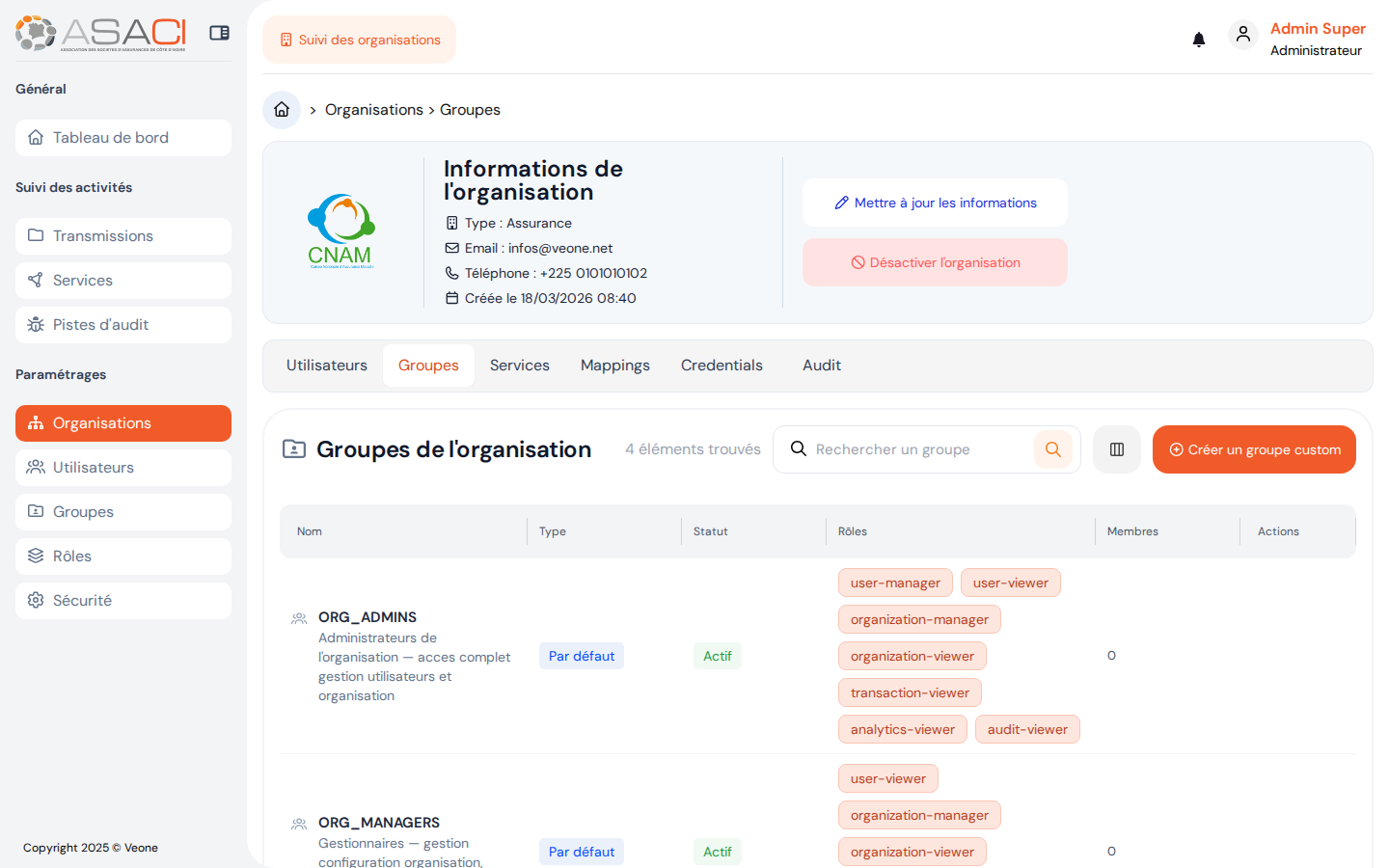Open notifications via the bell icon
This screenshot has height=868, width=1389.
coord(1199,40)
